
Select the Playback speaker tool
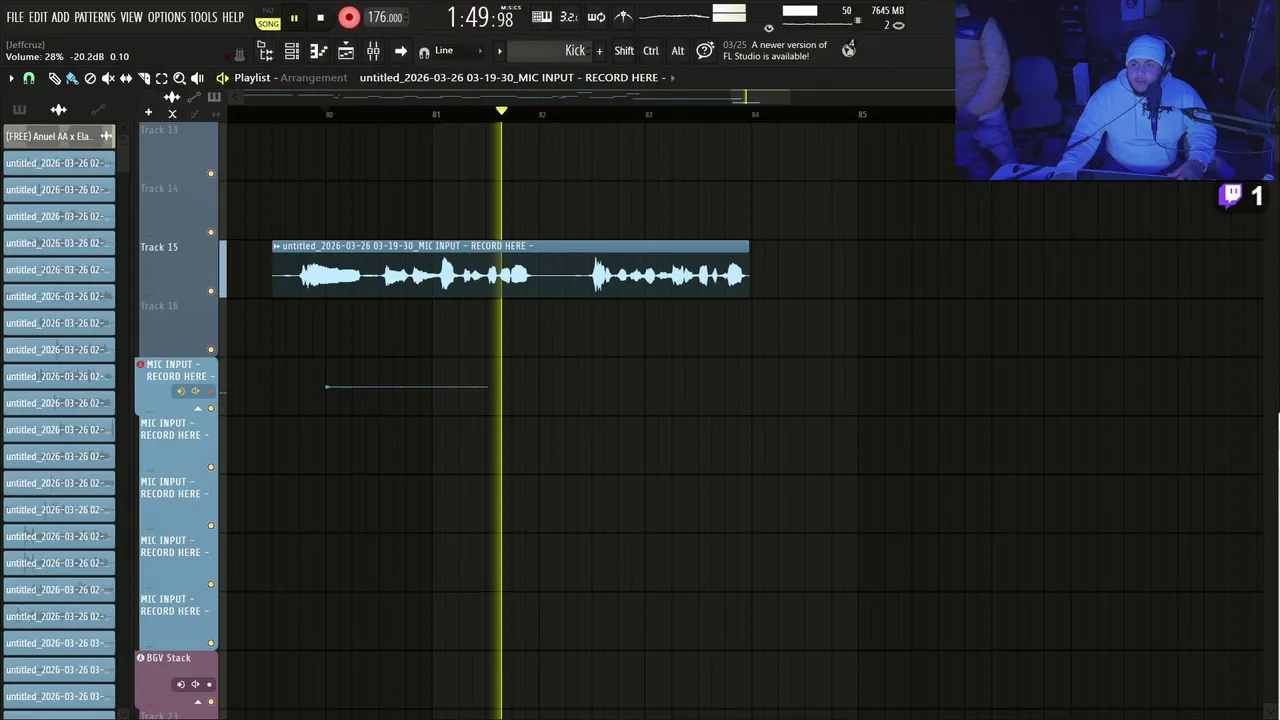tap(197, 78)
